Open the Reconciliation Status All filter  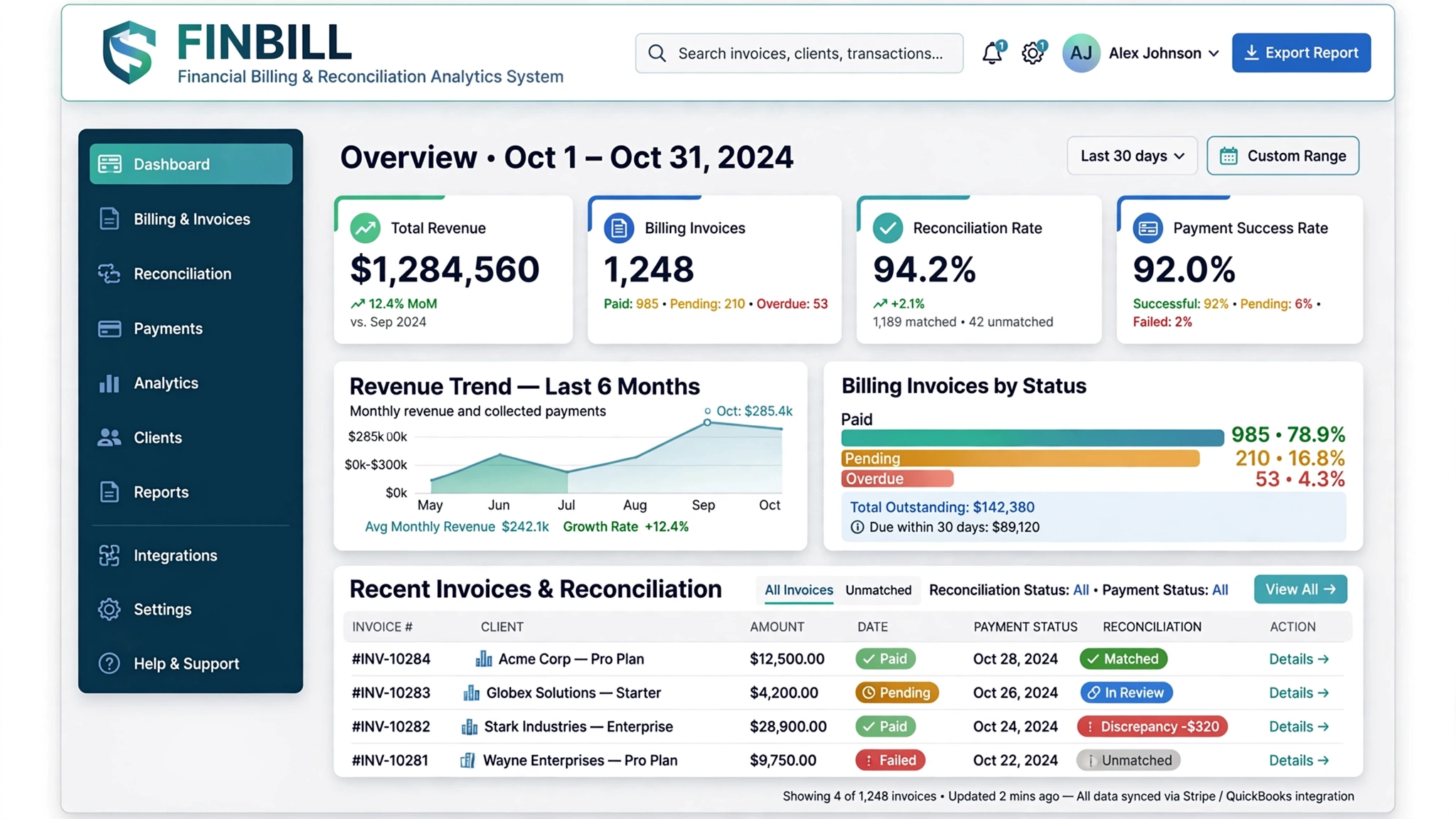pos(1081,590)
